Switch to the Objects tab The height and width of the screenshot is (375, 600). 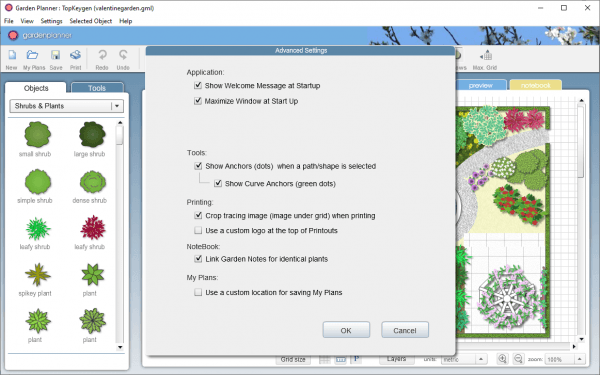pos(36,88)
